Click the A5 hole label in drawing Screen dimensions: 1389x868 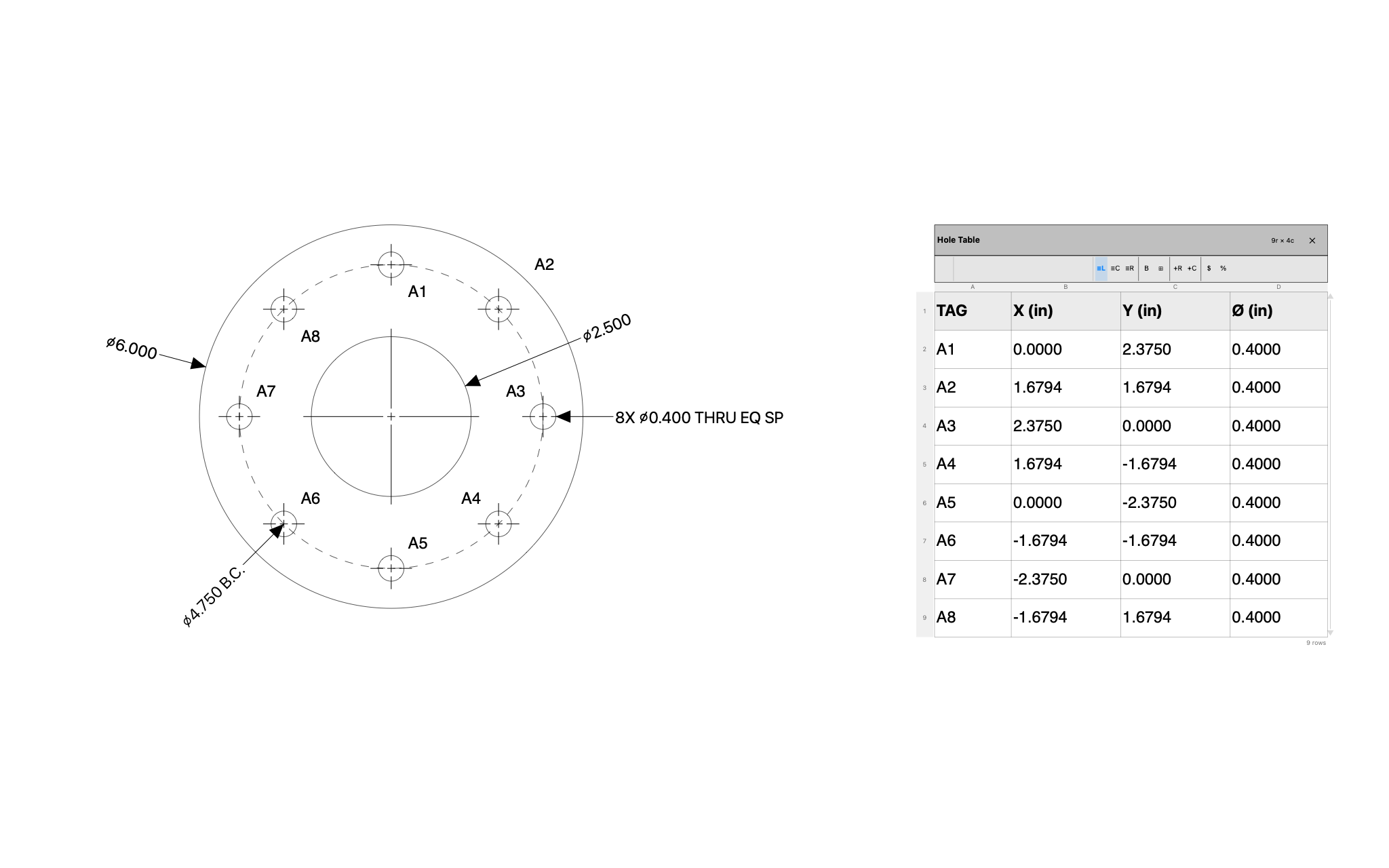pos(418,543)
